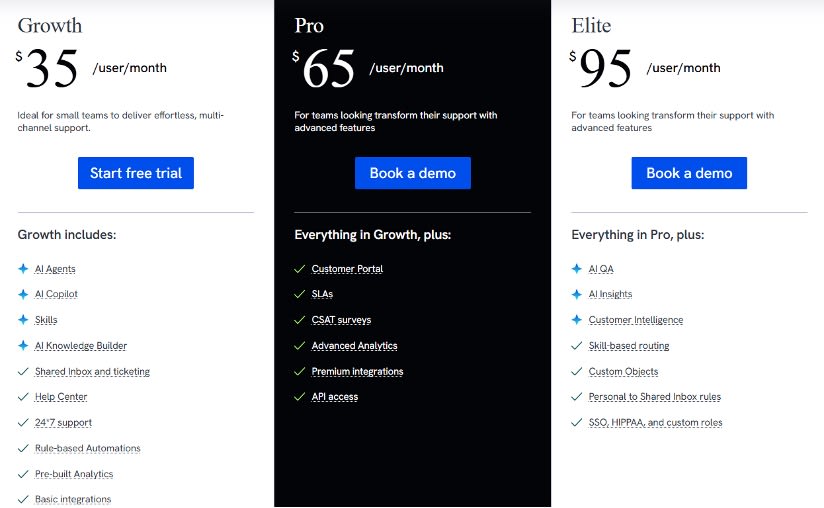
Task: Click the sparkle icon next to AI Copilot
Action: click(23, 294)
